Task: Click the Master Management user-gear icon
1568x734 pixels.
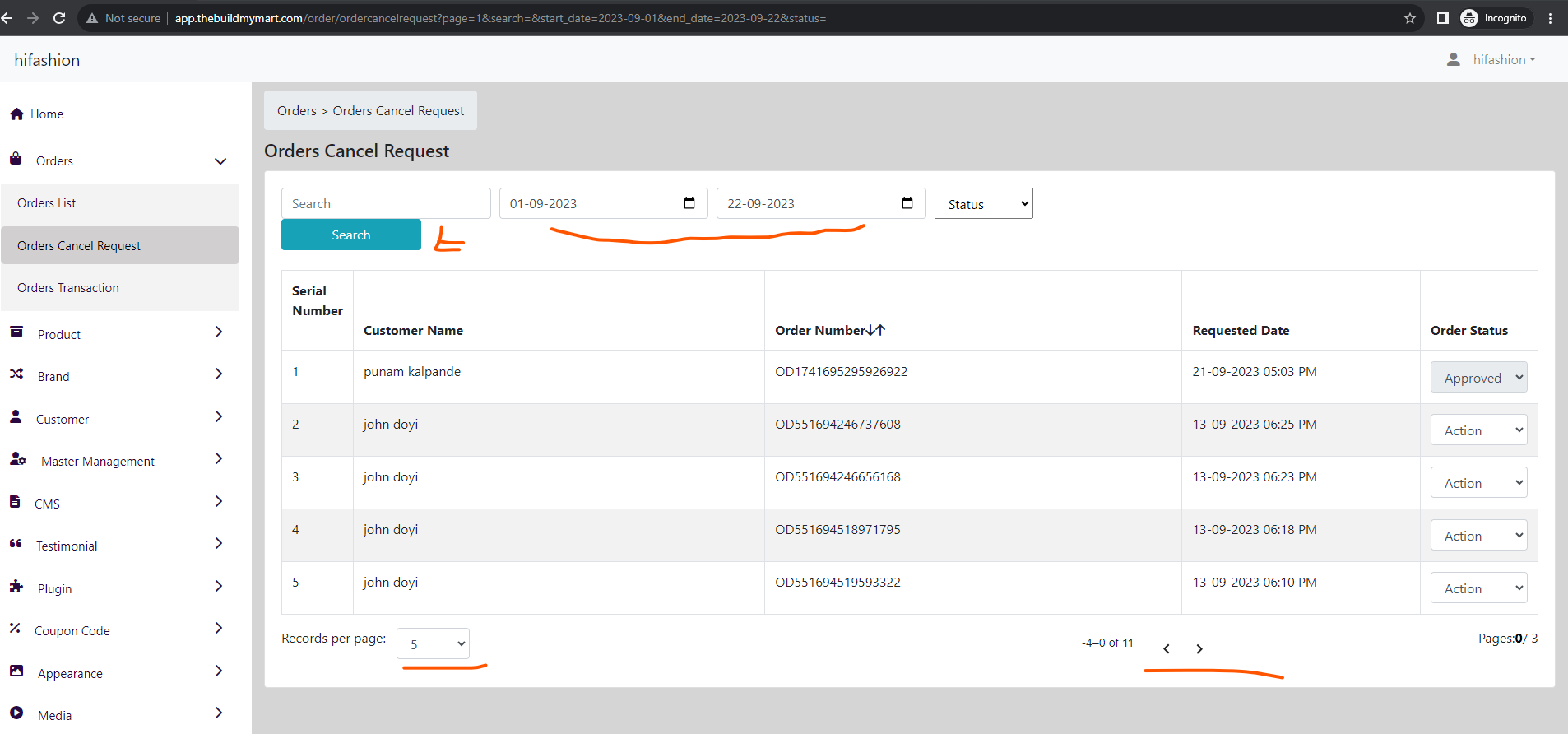Action: [18, 459]
